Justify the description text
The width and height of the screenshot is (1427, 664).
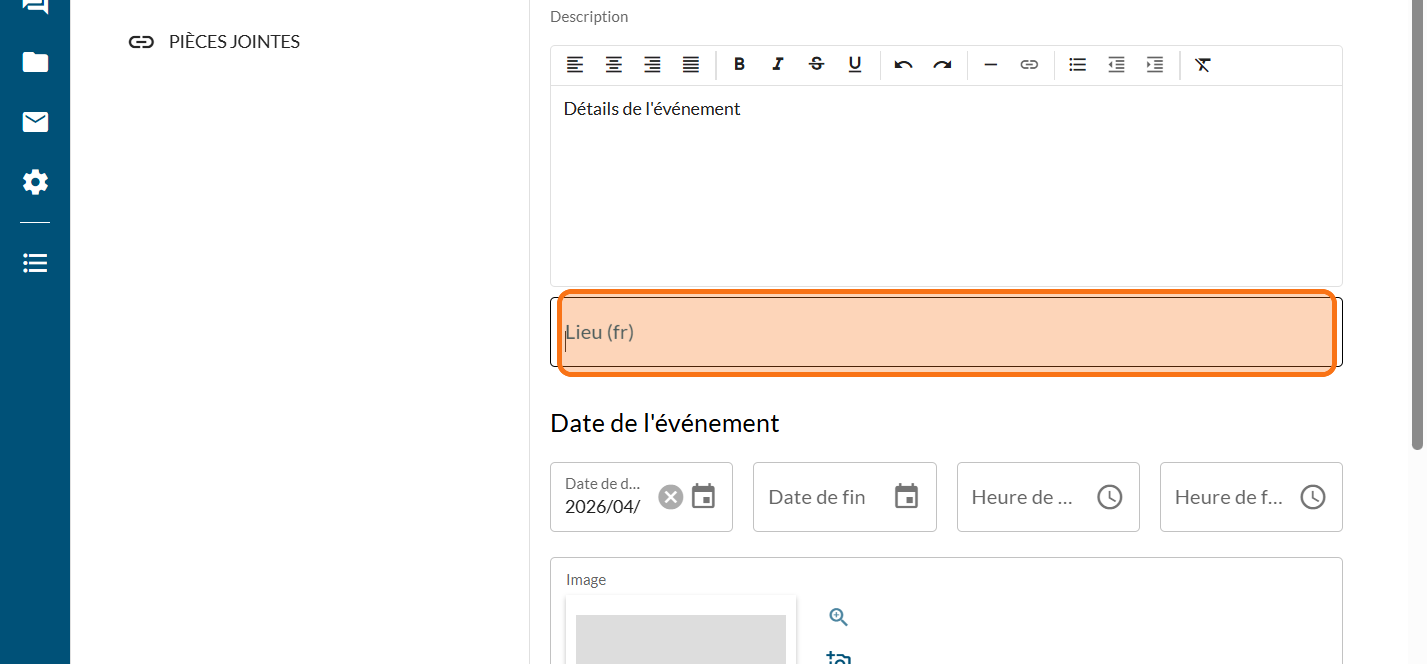tap(690, 65)
